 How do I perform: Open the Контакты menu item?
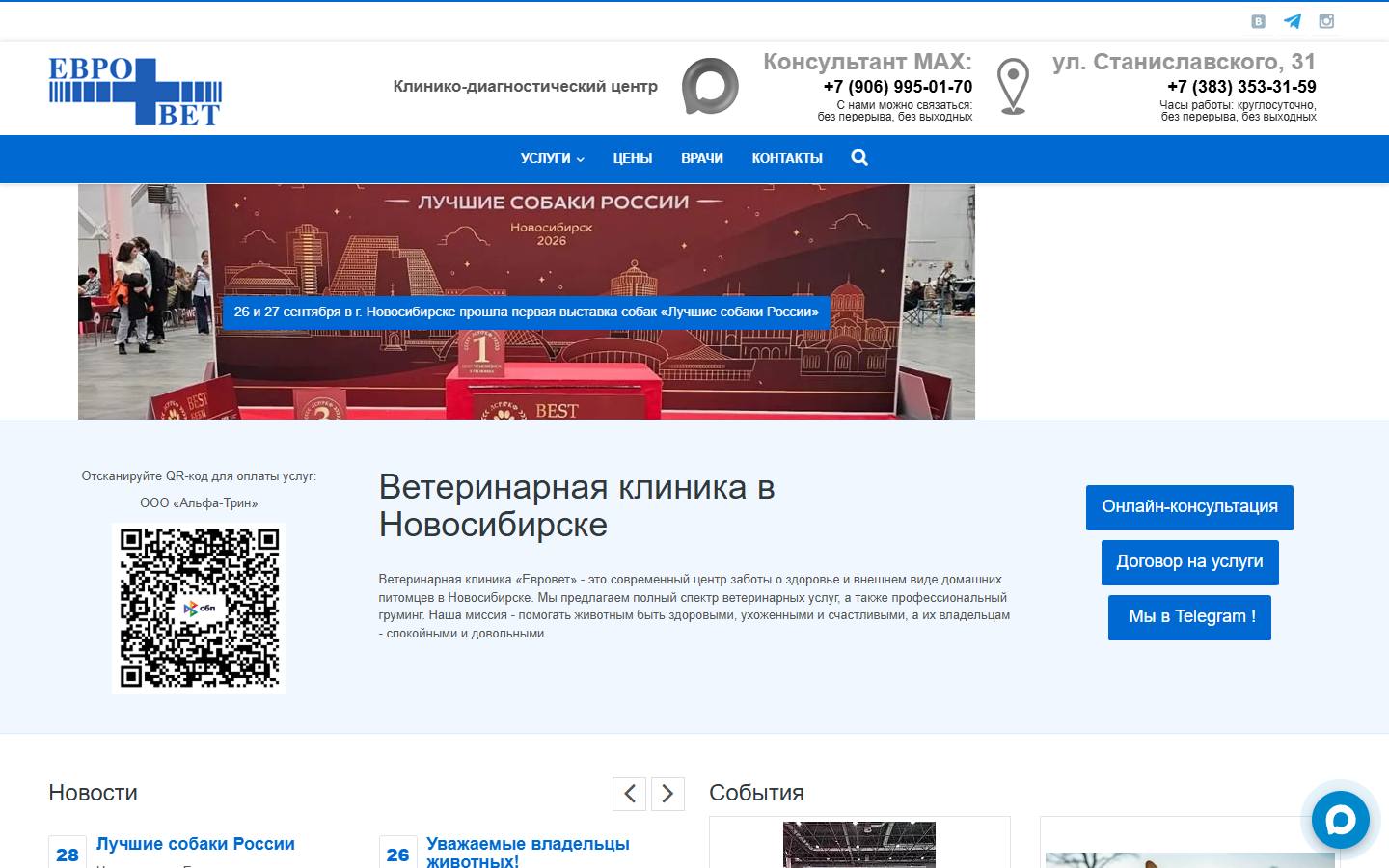[x=787, y=158]
